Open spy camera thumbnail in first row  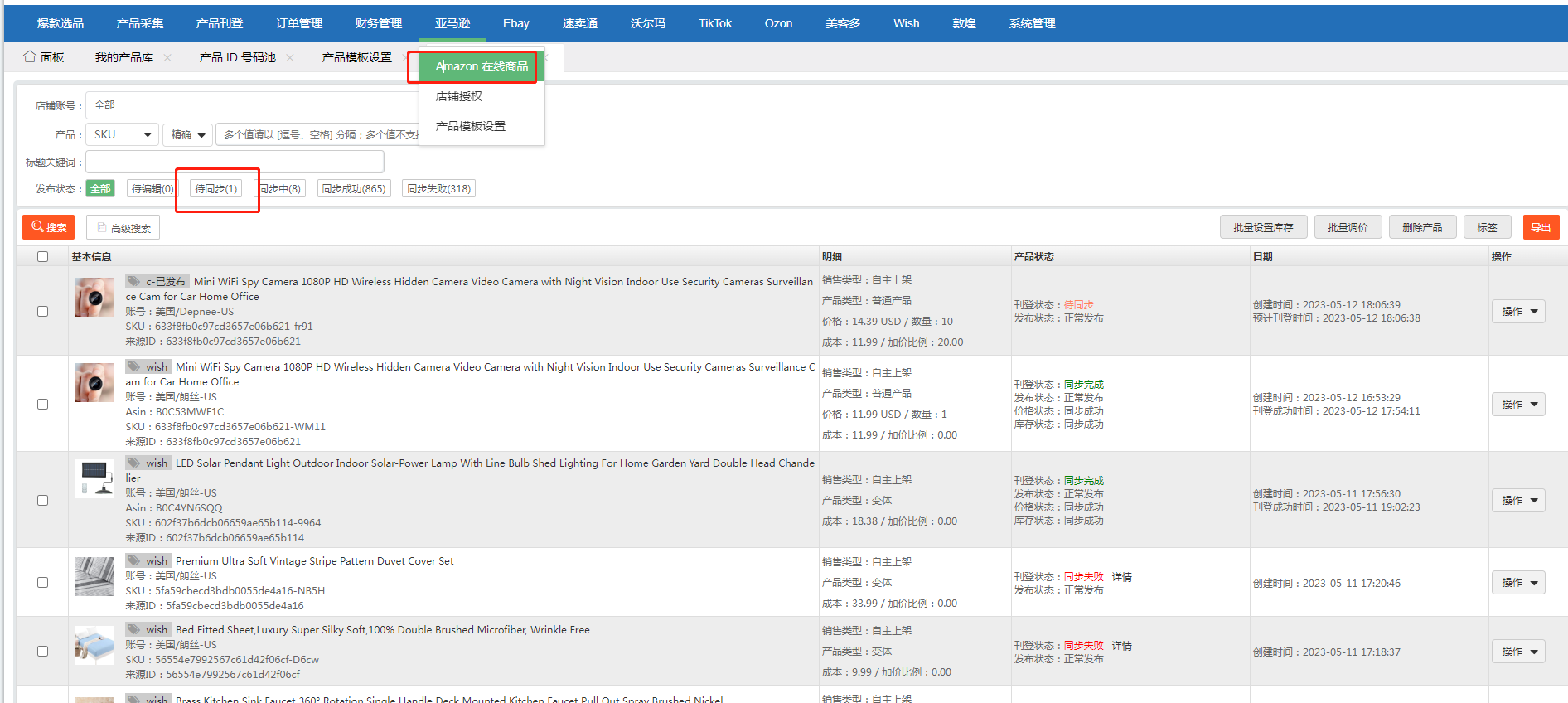tap(94, 297)
